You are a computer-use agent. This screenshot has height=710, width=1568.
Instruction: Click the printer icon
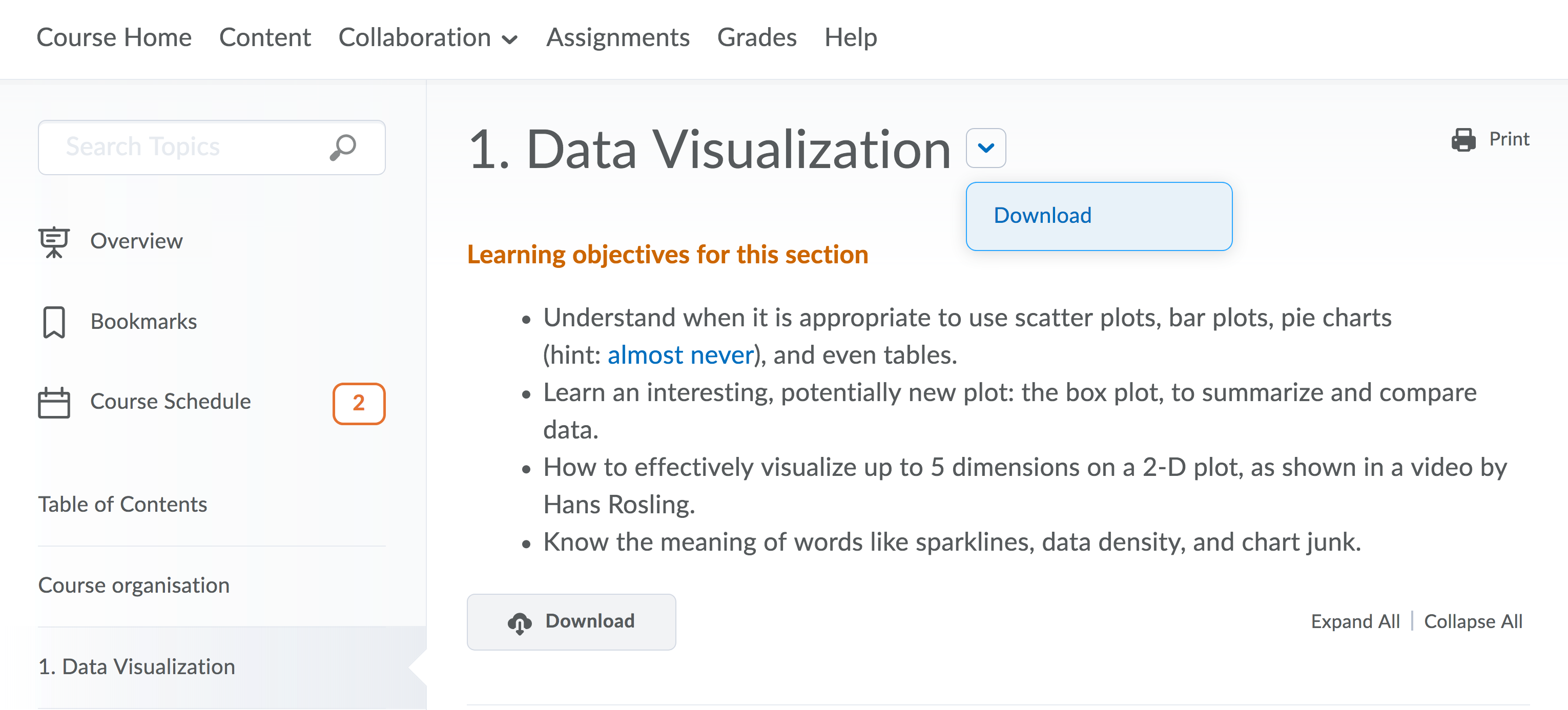[1463, 139]
